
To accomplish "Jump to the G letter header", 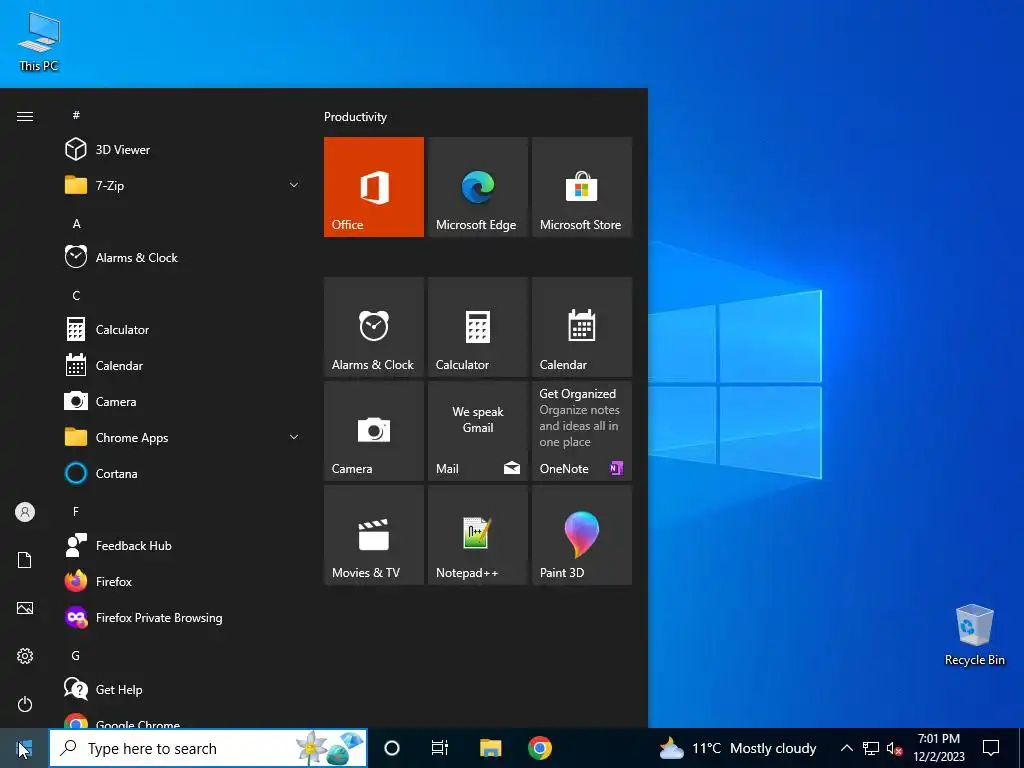I will tap(76, 655).
